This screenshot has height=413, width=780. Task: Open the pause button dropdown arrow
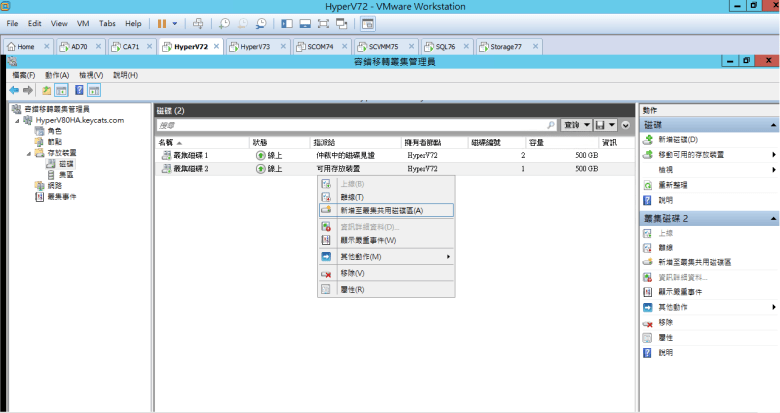tap(176, 22)
